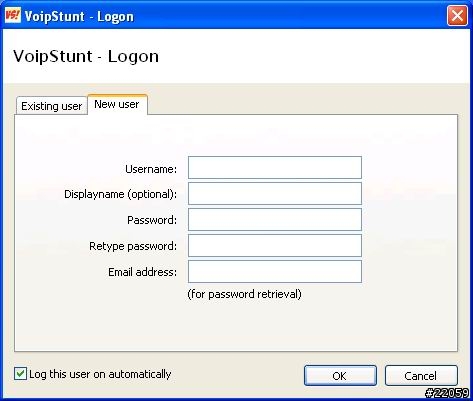The height and width of the screenshot is (401, 473).
Task: Click the Password: label text
Action: coord(152,220)
